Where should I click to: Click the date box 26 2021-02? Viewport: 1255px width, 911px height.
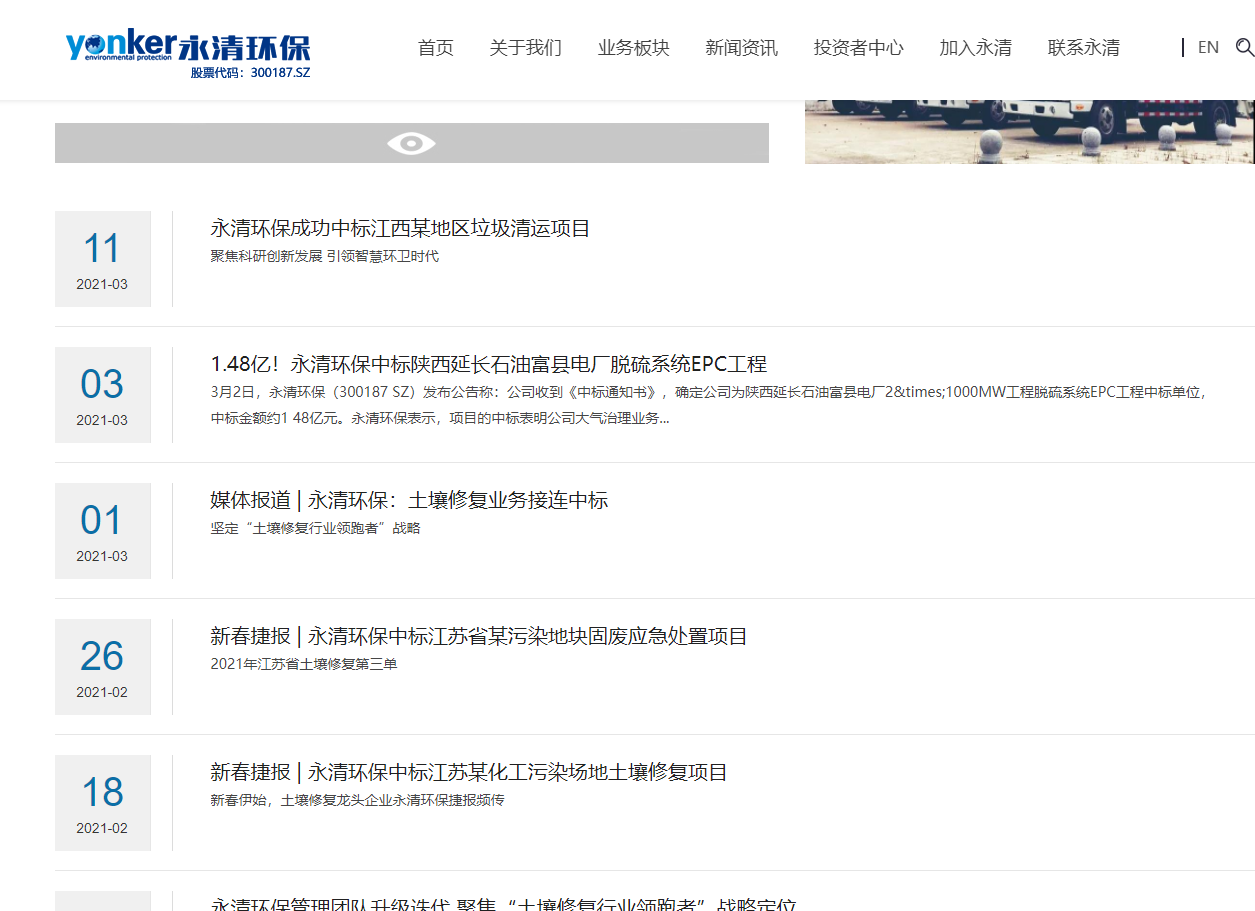[103, 667]
